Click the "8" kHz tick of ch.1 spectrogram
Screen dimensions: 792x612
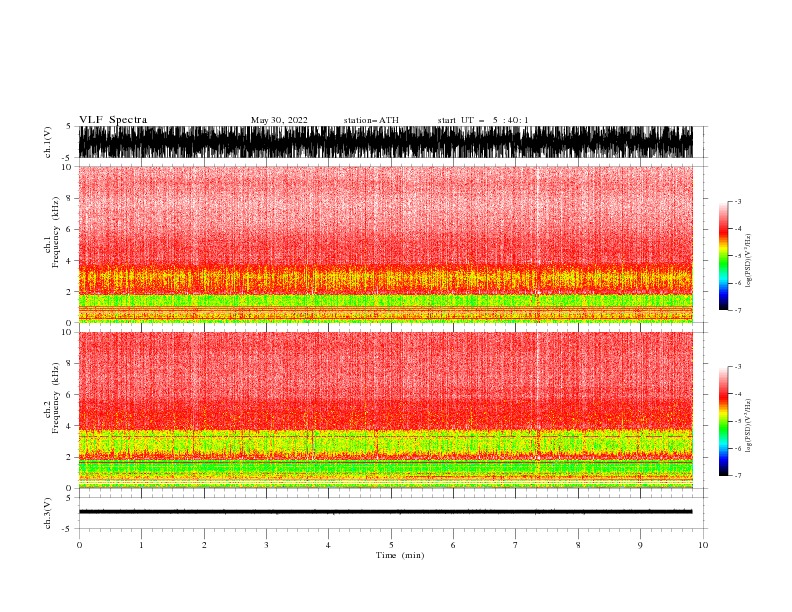click(69, 198)
